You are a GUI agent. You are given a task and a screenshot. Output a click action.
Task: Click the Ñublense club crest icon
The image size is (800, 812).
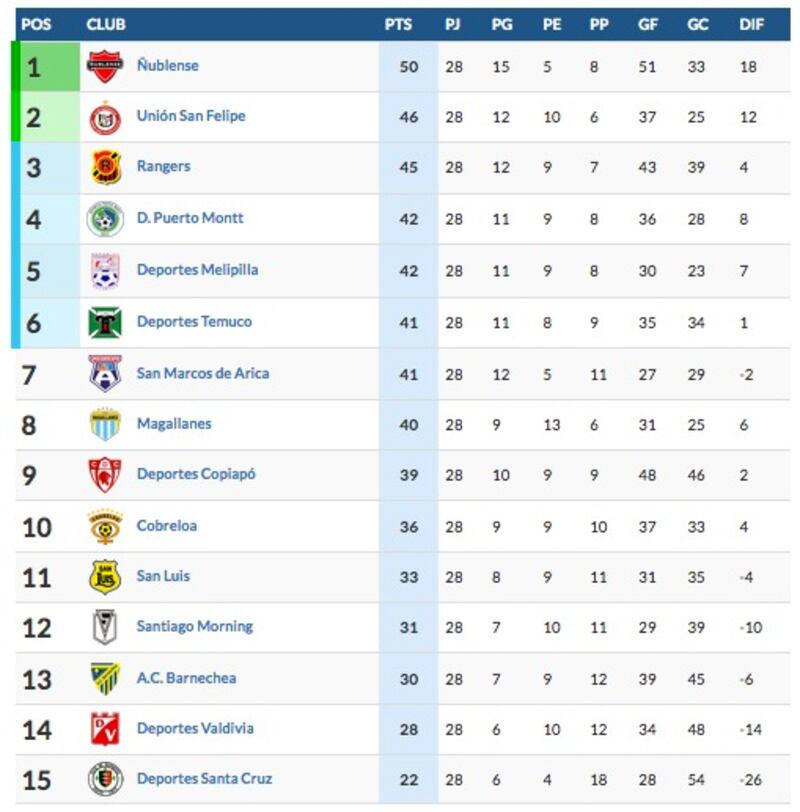click(x=105, y=66)
